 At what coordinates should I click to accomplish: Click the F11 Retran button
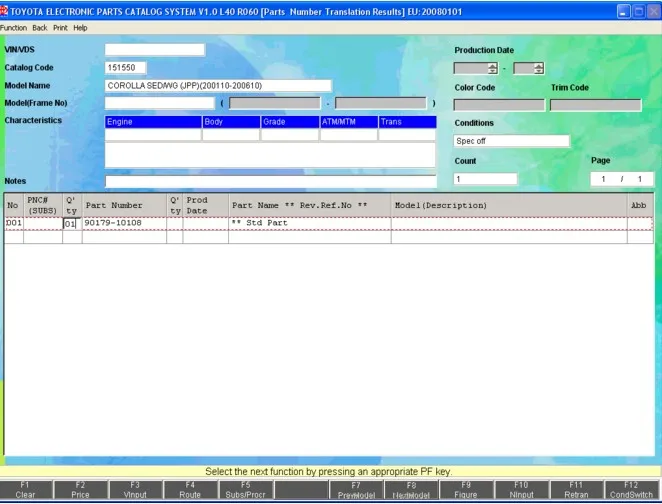pyautogui.click(x=576, y=490)
